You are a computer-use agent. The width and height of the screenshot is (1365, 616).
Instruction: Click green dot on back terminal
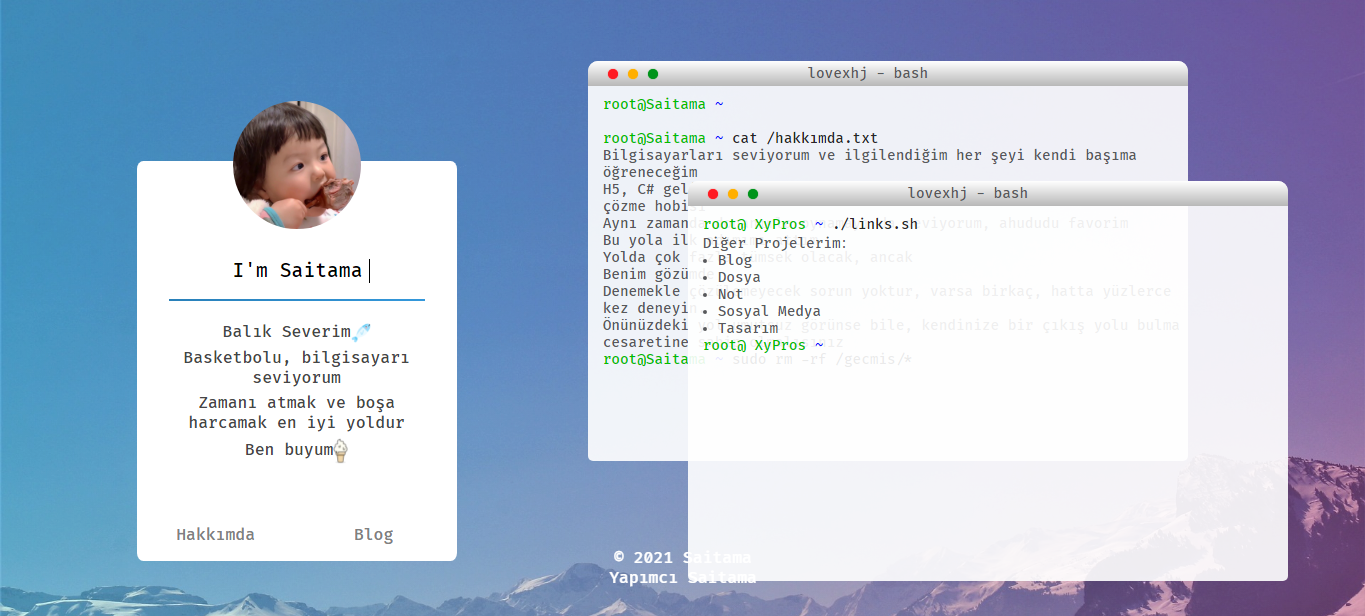point(653,74)
